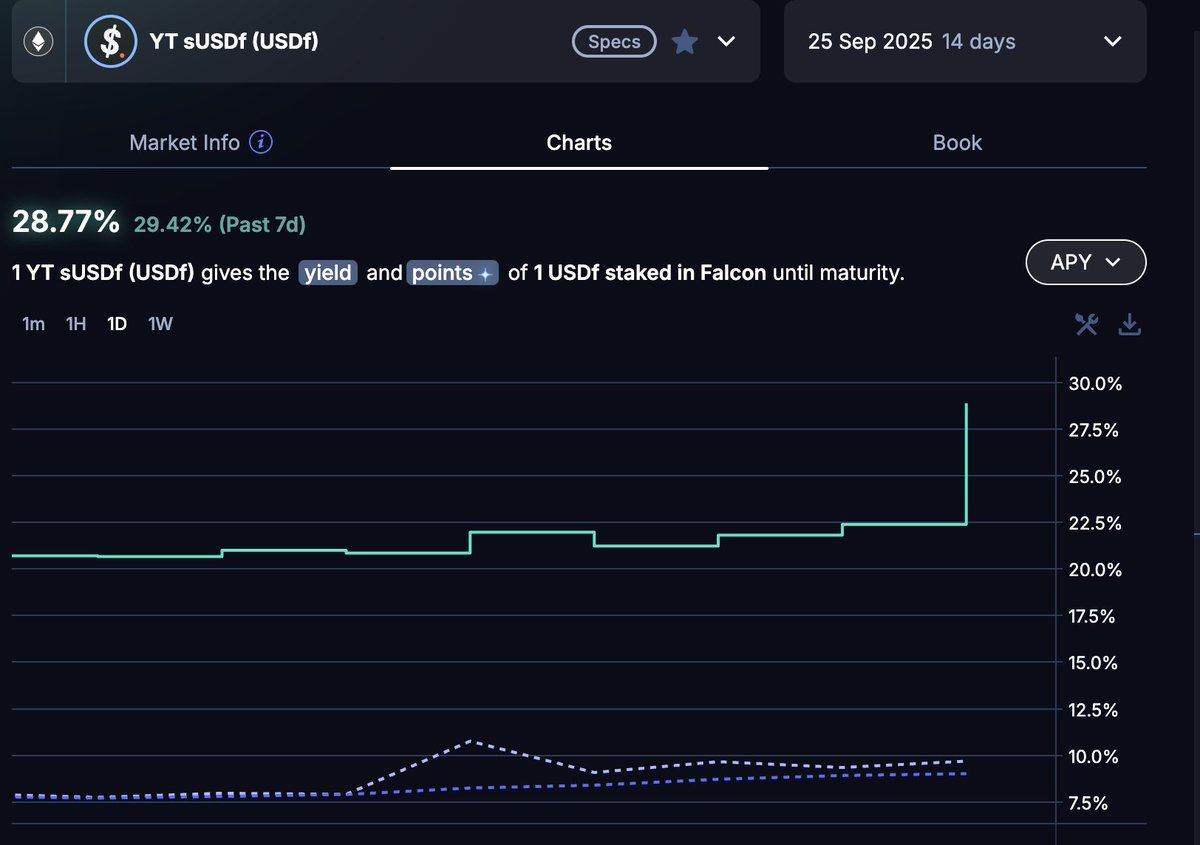Star the YT sUSDf market as favorite

684,42
